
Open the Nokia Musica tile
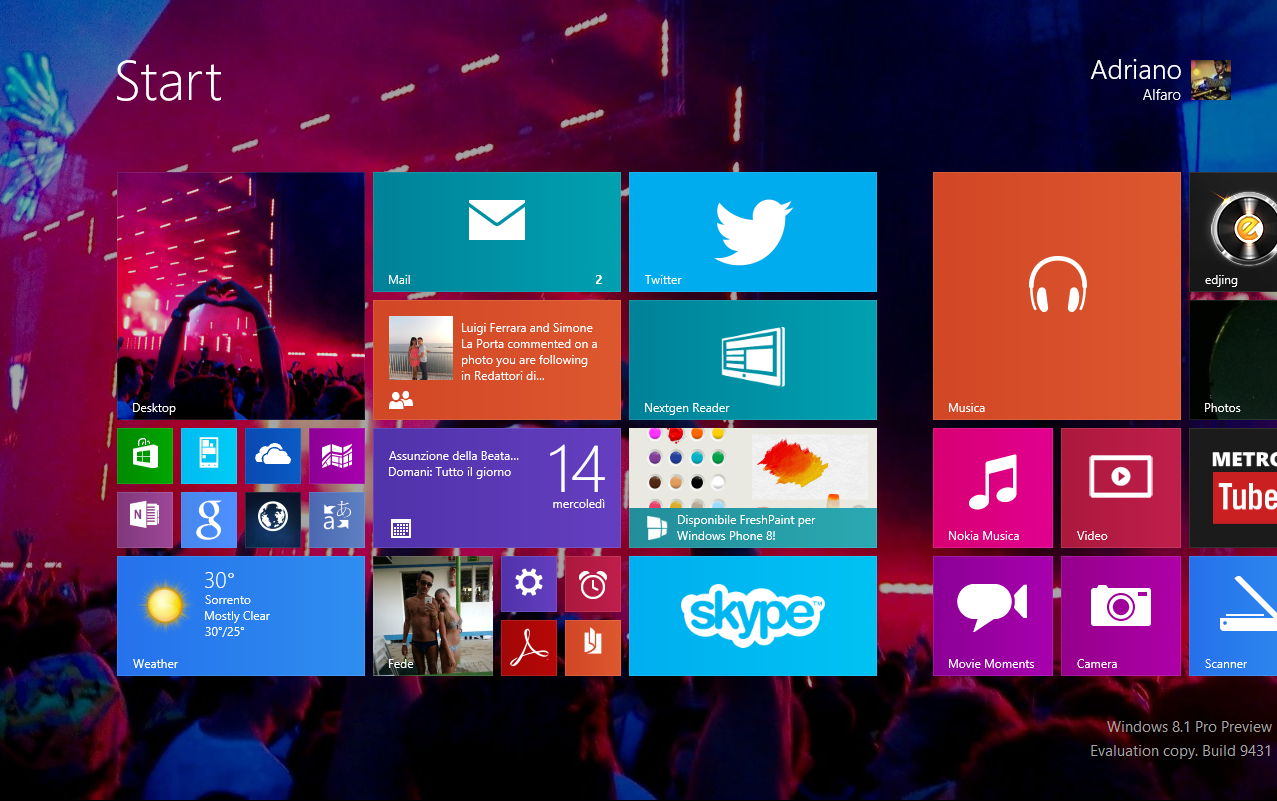coord(993,488)
